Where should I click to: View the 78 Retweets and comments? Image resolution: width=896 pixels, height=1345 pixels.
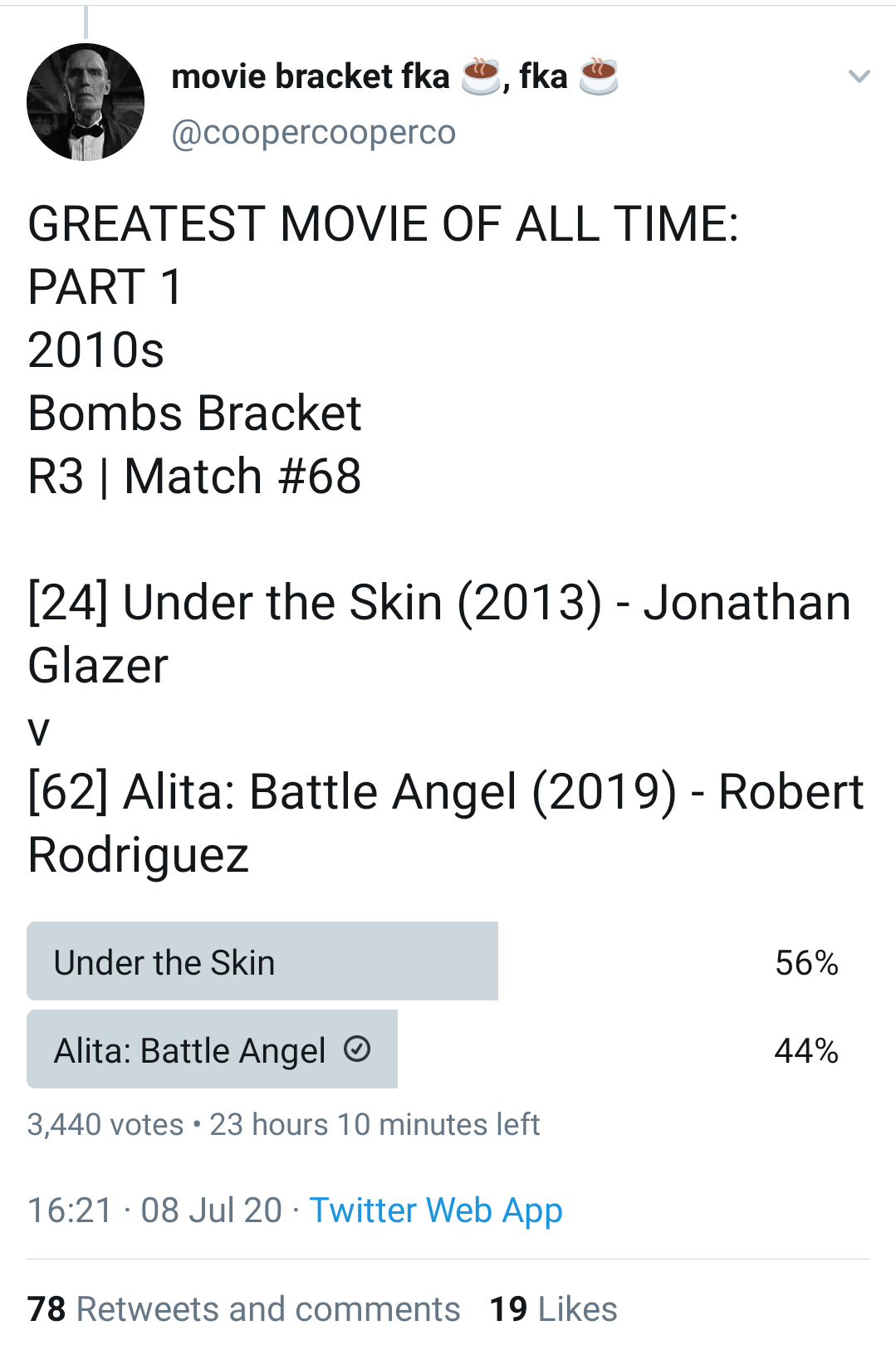click(x=244, y=1308)
